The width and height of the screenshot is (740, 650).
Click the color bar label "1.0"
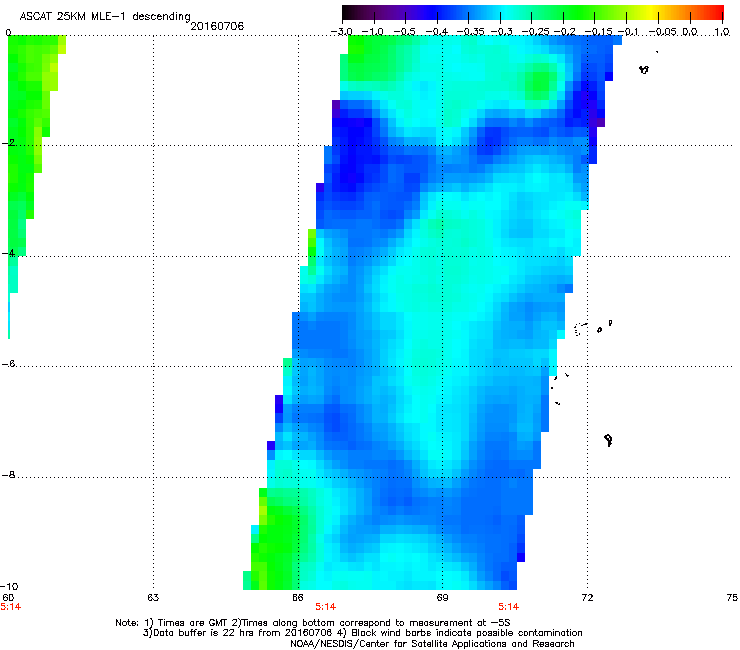[x=722, y=32]
